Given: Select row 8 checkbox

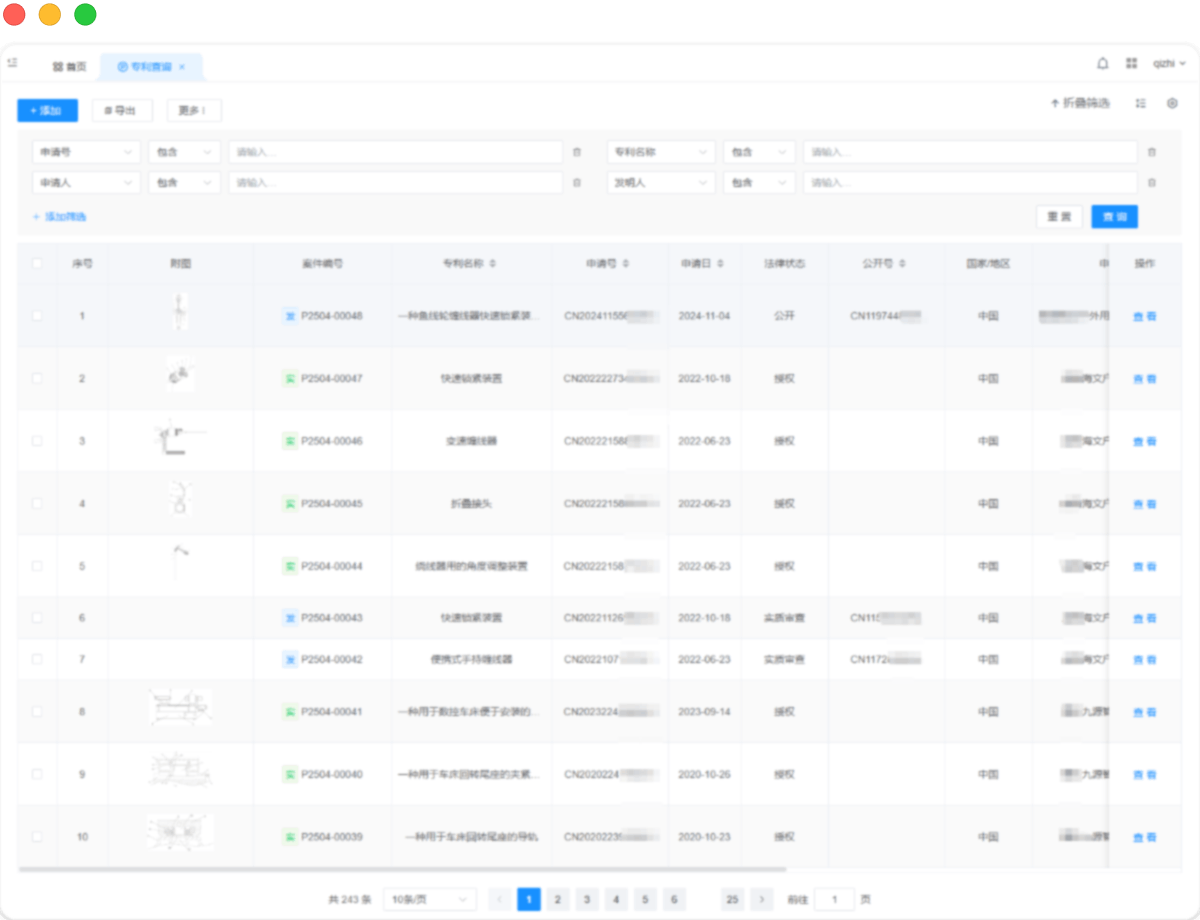Looking at the screenshot, I should 38,712.
